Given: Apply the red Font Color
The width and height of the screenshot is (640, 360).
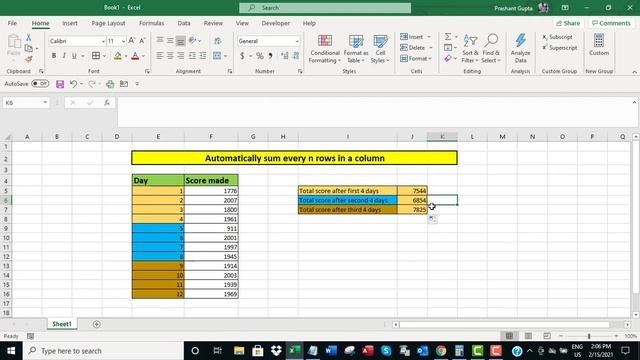Looking at the screenshot, I should (135, 56).
